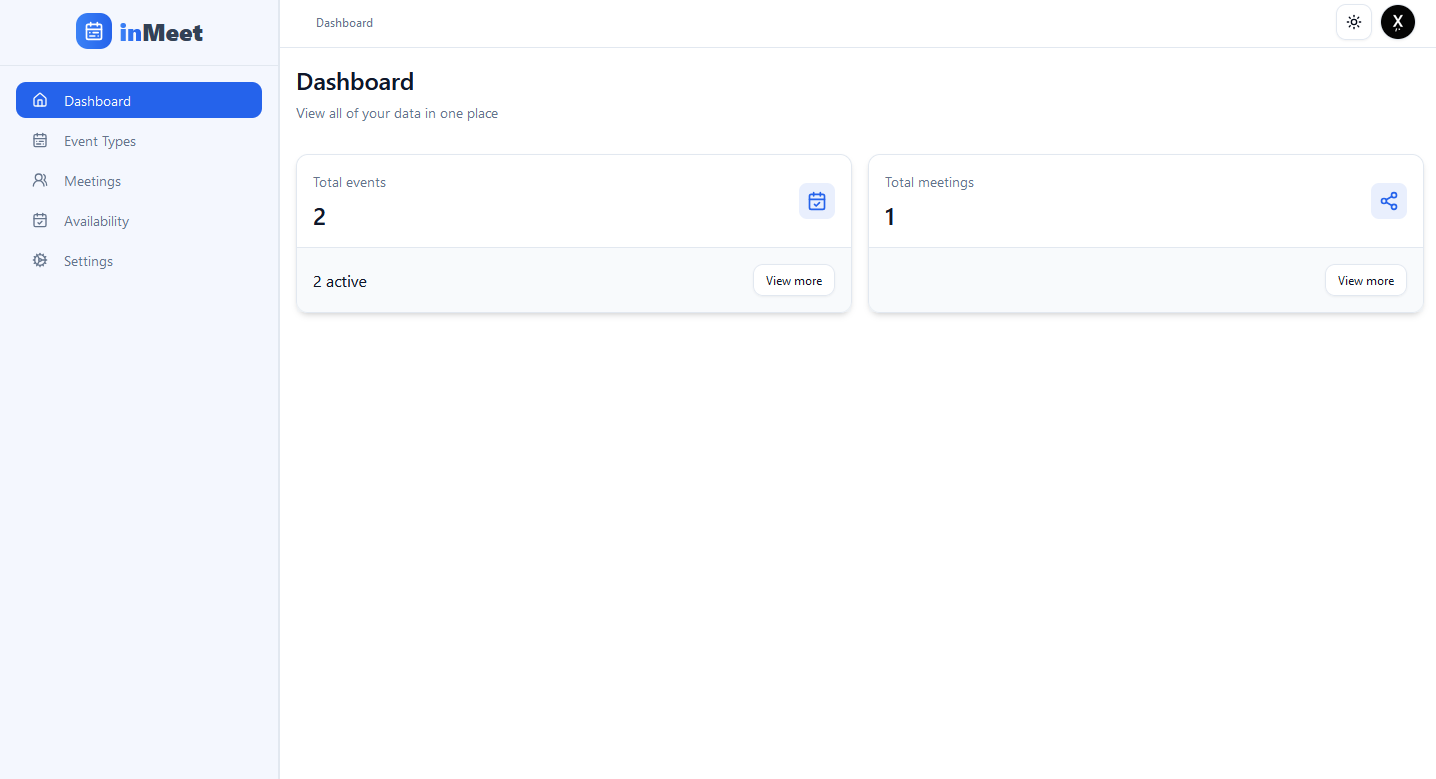This screenshot has width=1436, height=779.
Task: Go to Event Types in sidebar
Action: click(x=139, y=141)
